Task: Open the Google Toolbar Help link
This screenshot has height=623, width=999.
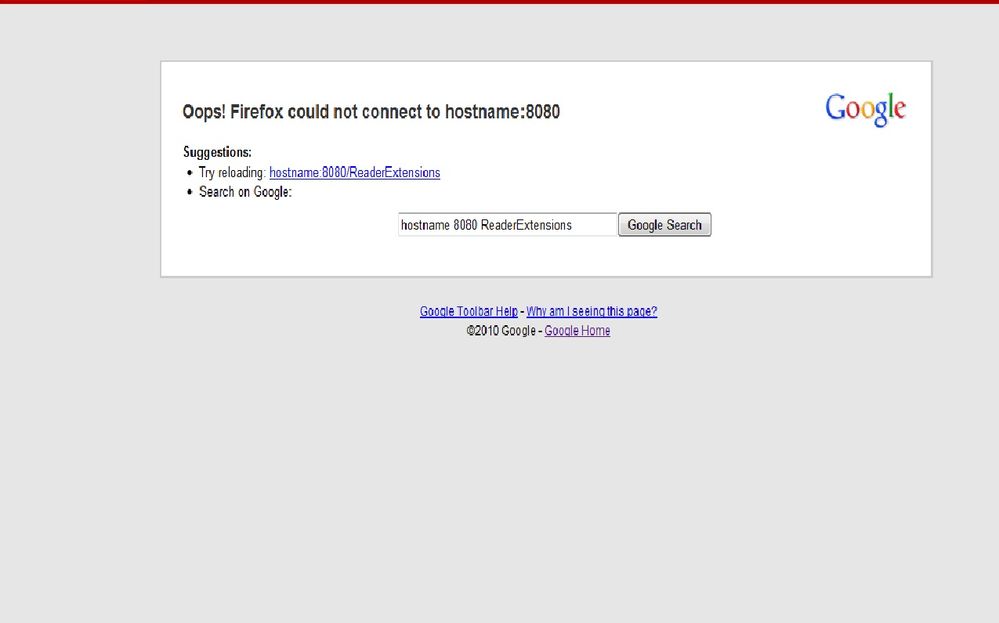Action: tap(468, 312)
